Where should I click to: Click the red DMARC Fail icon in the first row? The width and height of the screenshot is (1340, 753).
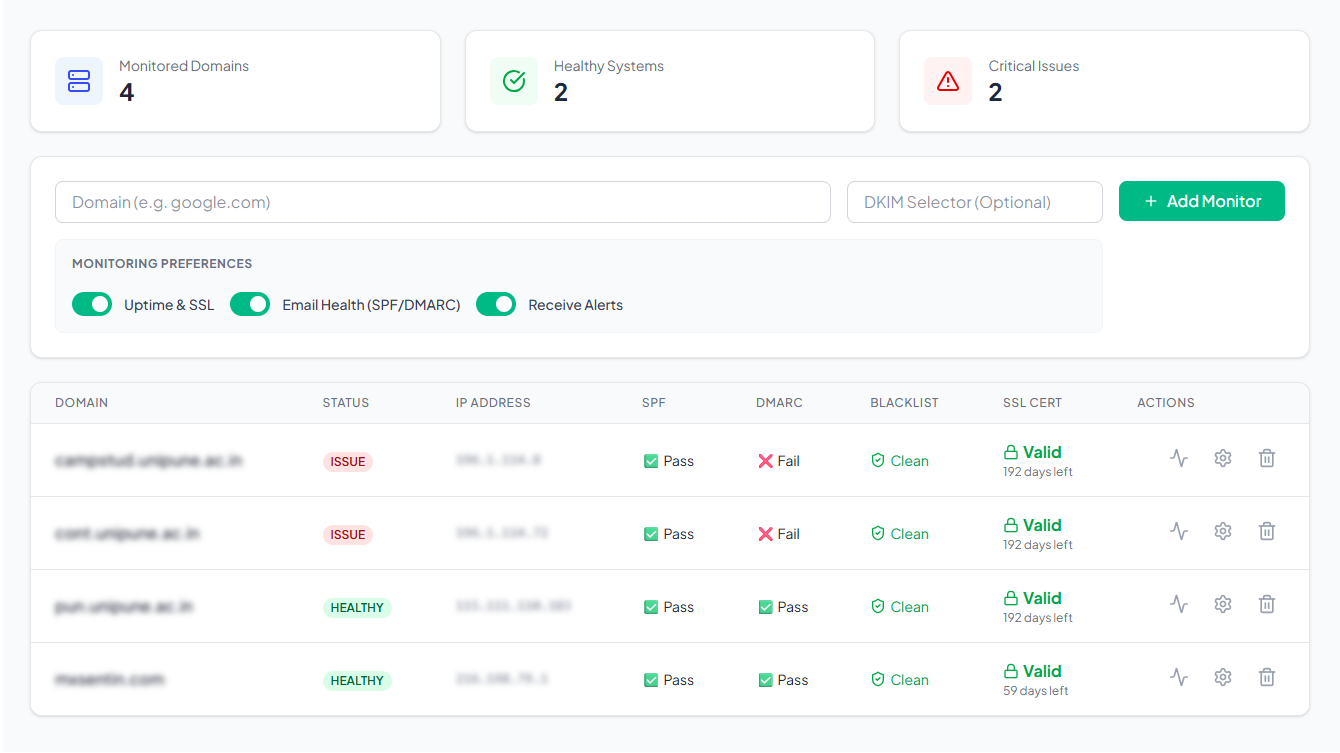click(x=764, y=460)
